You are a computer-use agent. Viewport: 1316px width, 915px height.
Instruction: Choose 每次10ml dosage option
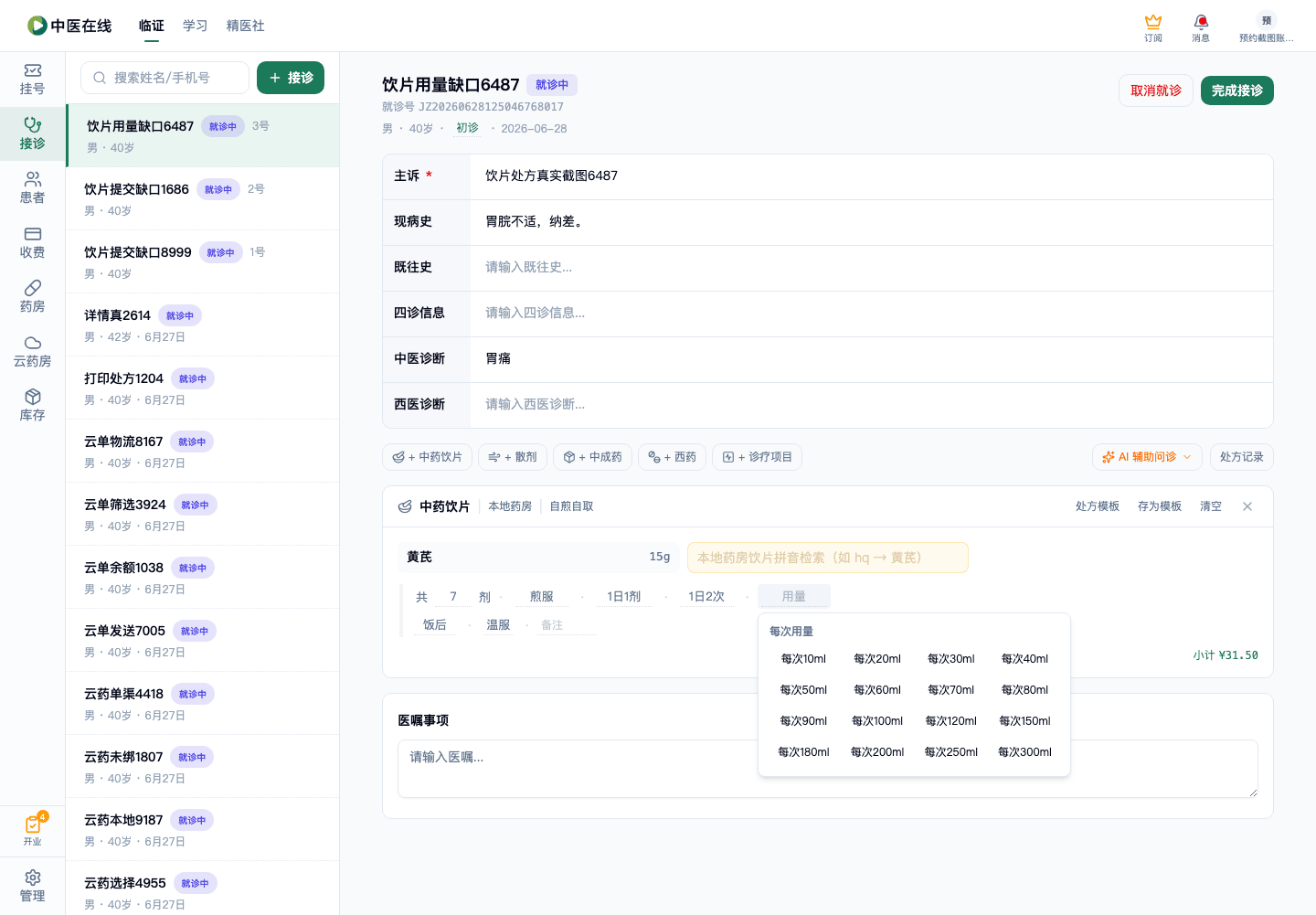[803, 659]
